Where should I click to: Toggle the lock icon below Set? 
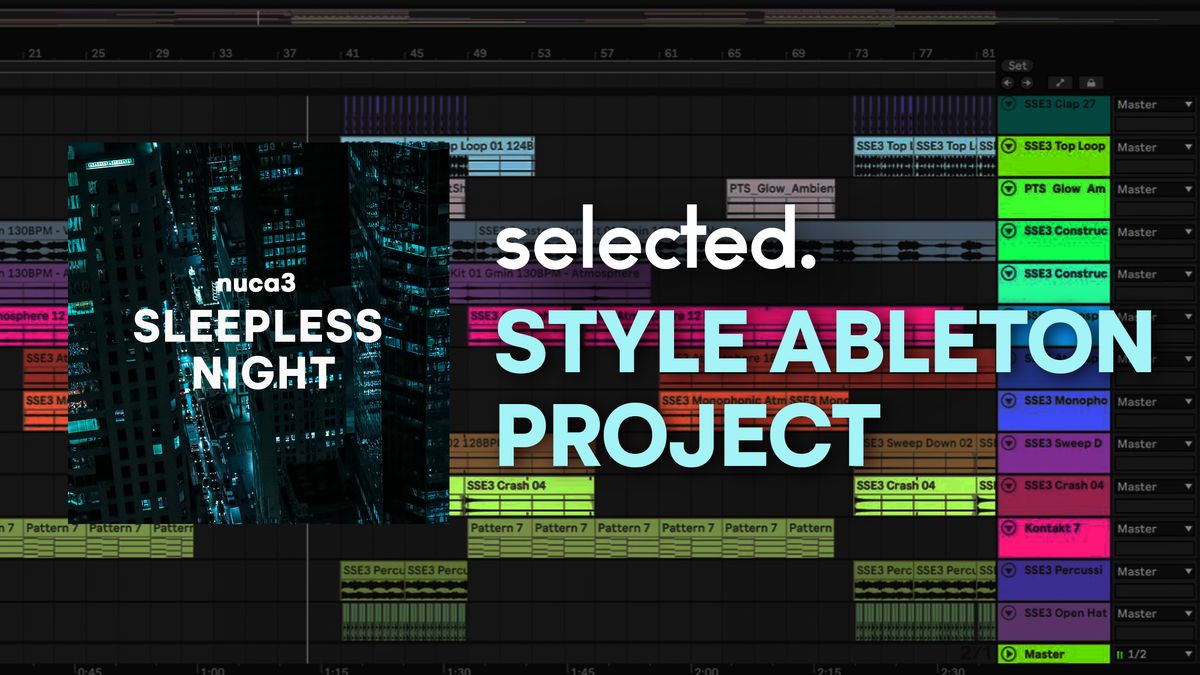coord(1090,82)
